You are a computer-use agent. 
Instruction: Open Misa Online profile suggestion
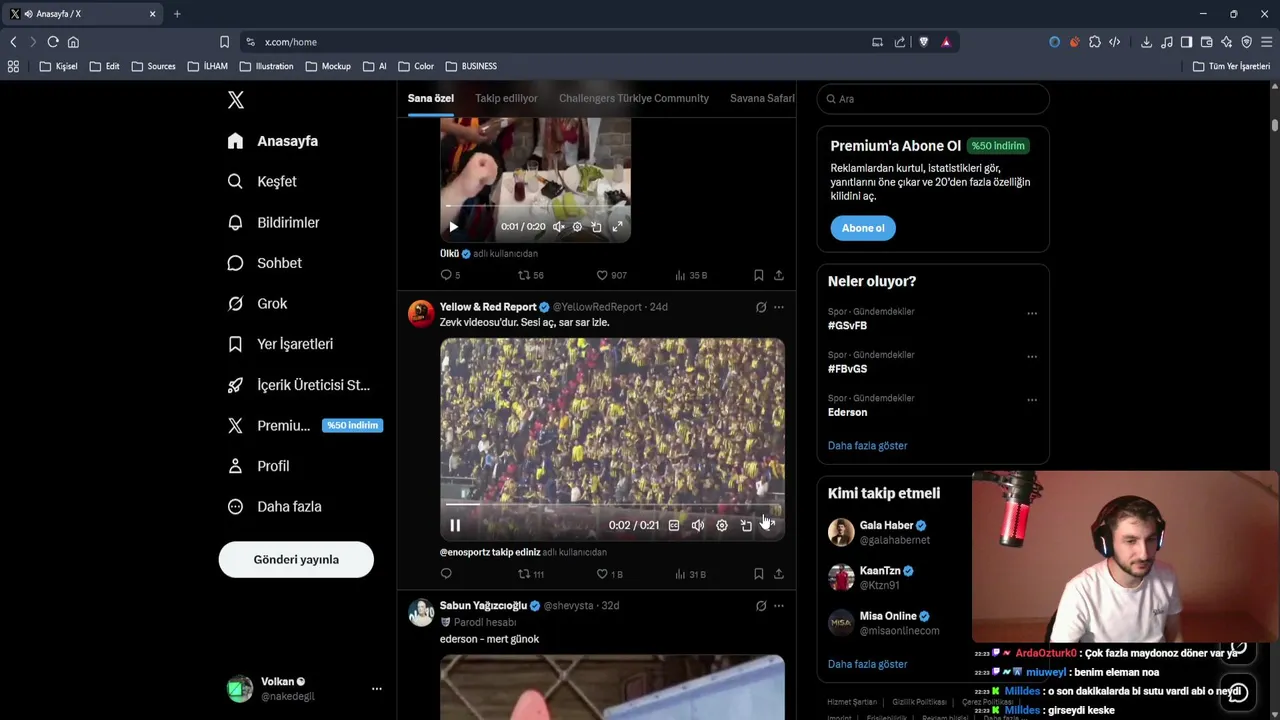click(888, 616)
